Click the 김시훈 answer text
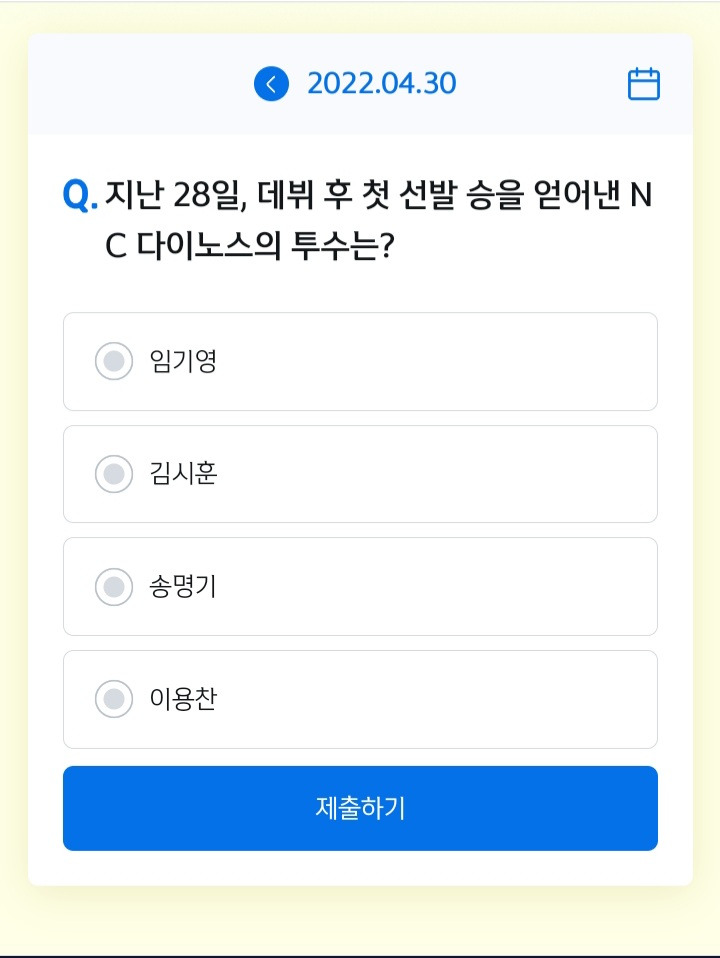Screen dimensions: 720x958 183,474
